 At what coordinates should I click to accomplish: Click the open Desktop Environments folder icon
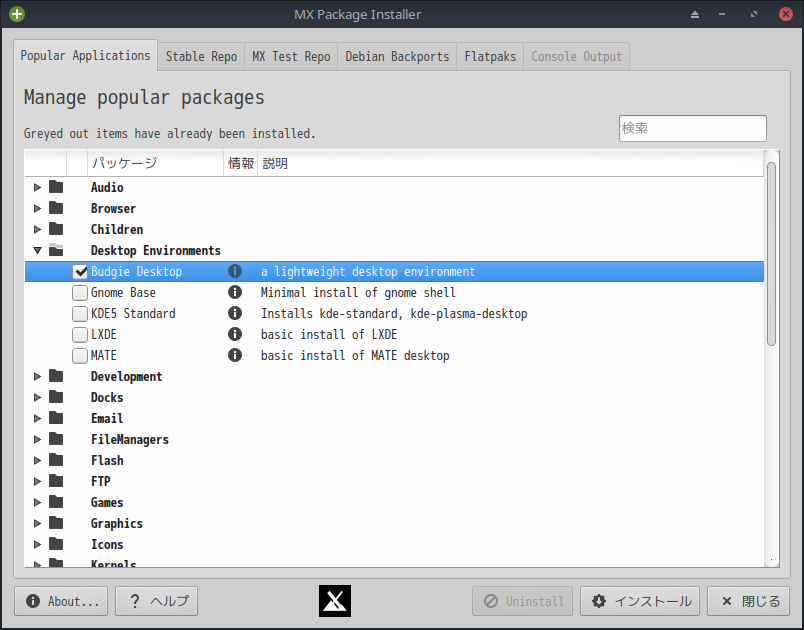point(56,250)
